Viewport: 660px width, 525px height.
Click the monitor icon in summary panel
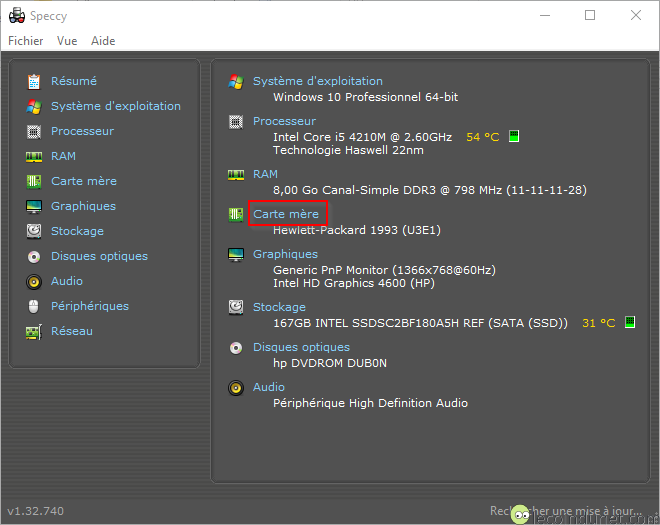coord(236,255)
